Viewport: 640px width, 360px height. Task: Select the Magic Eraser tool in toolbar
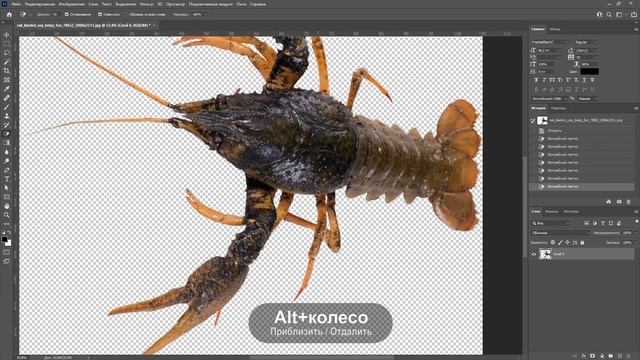(x=7, y=133)
